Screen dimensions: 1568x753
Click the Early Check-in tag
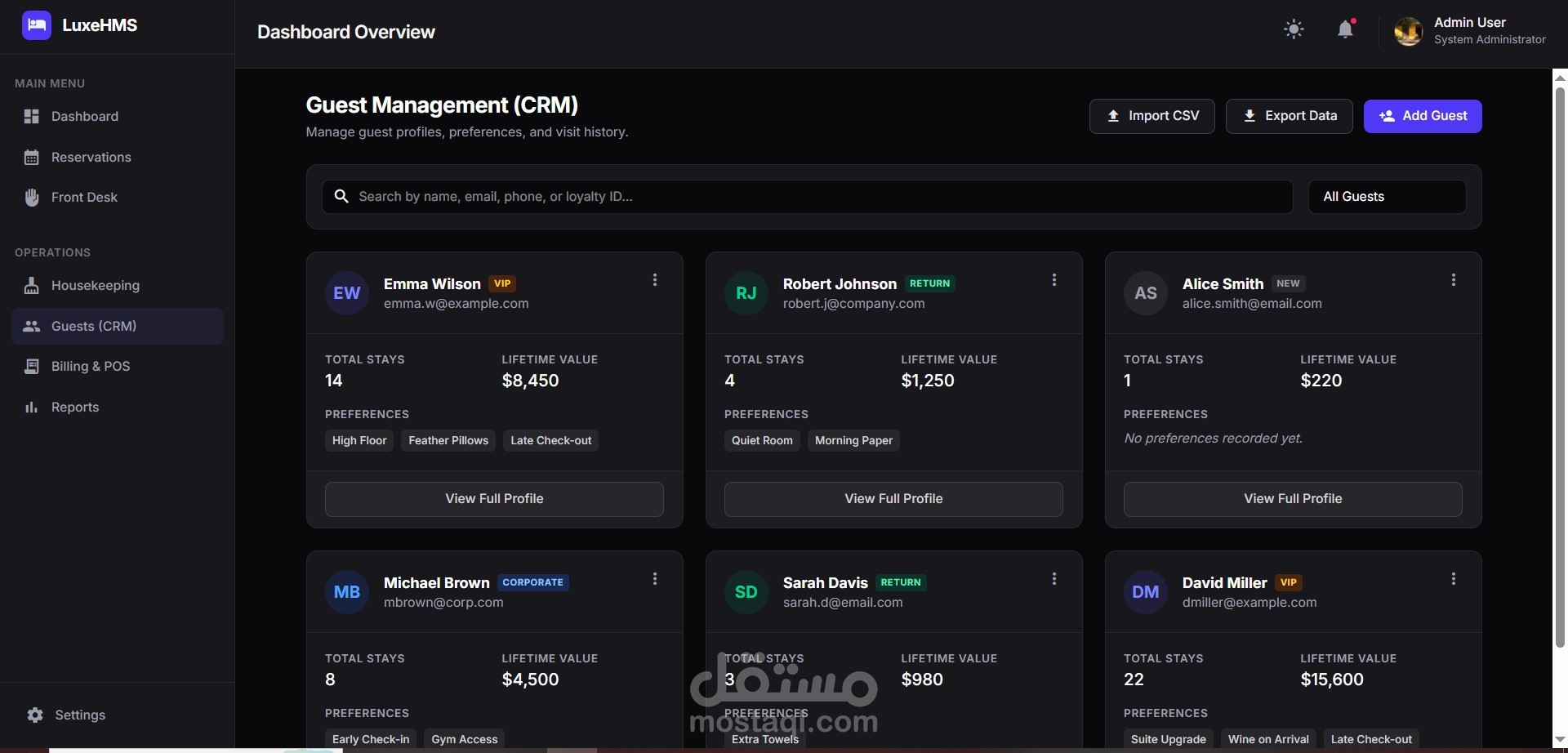click(371, 738)
